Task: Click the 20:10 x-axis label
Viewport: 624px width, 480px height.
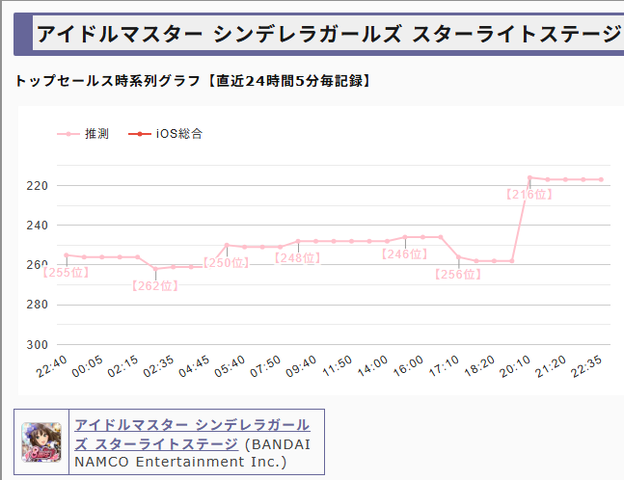Action: tap(515, 366)
